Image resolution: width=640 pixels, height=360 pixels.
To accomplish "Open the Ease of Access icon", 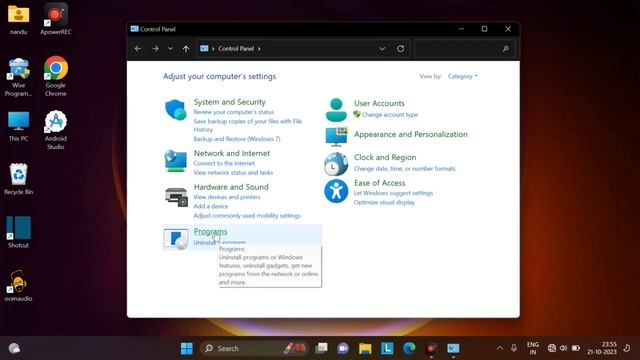I will point(336,191).
